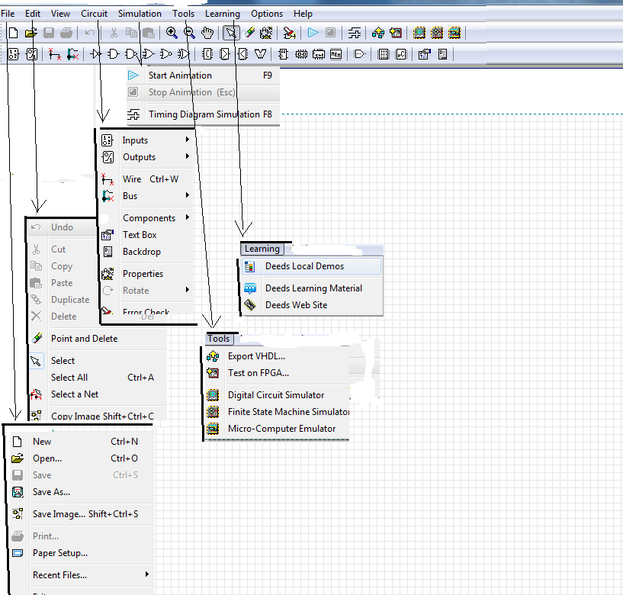The image size is (623, 595).
Task: Choose Deeds Local Demos entry
Action: tap(303, 267)
